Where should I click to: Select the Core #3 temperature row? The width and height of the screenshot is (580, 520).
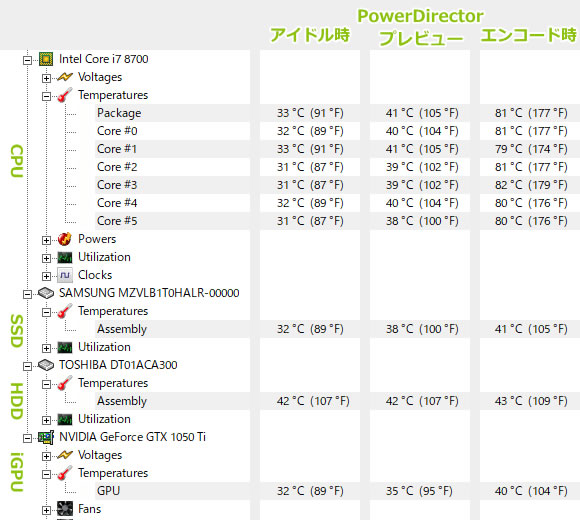coord(337,185)
